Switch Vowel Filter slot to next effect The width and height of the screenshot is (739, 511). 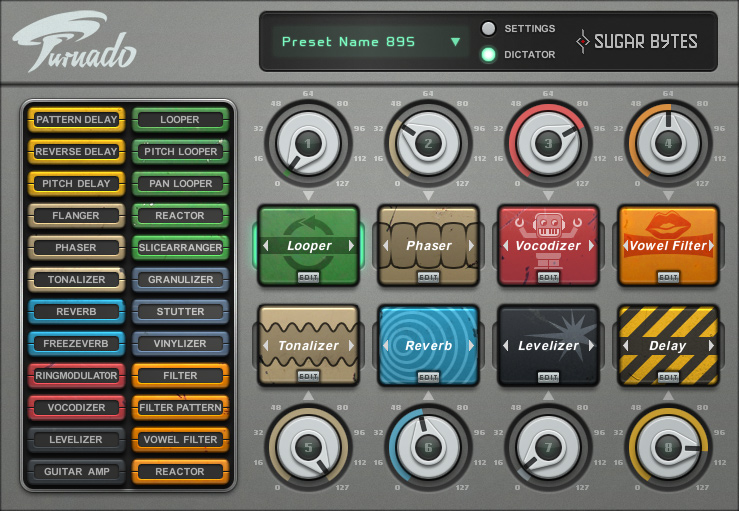click(x=711, y=246)
